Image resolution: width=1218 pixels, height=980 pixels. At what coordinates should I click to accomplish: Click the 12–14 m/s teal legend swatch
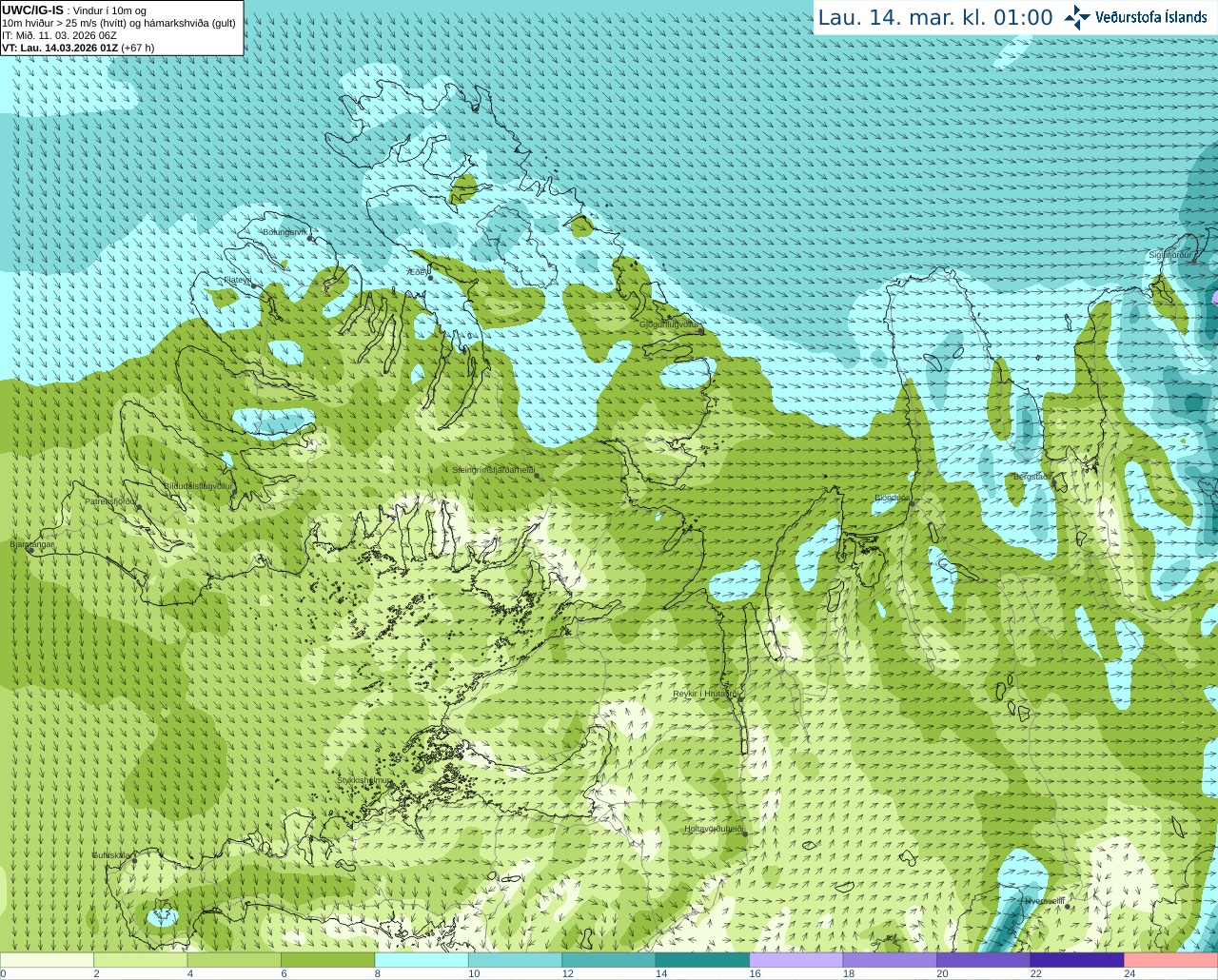(609, 960)
